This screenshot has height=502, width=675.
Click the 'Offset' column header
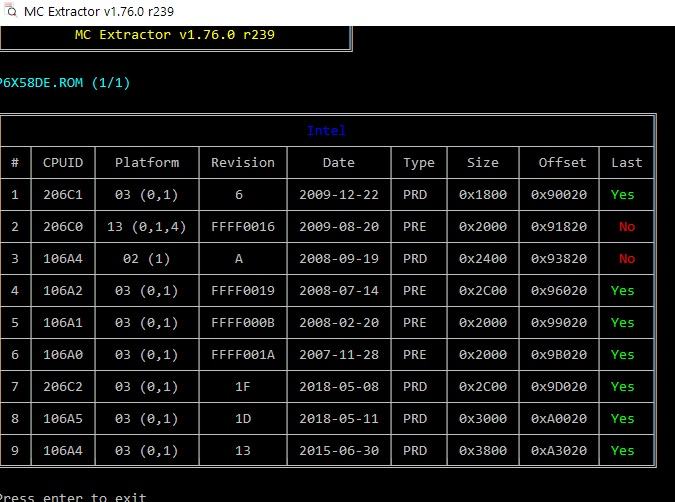point(562,162)
